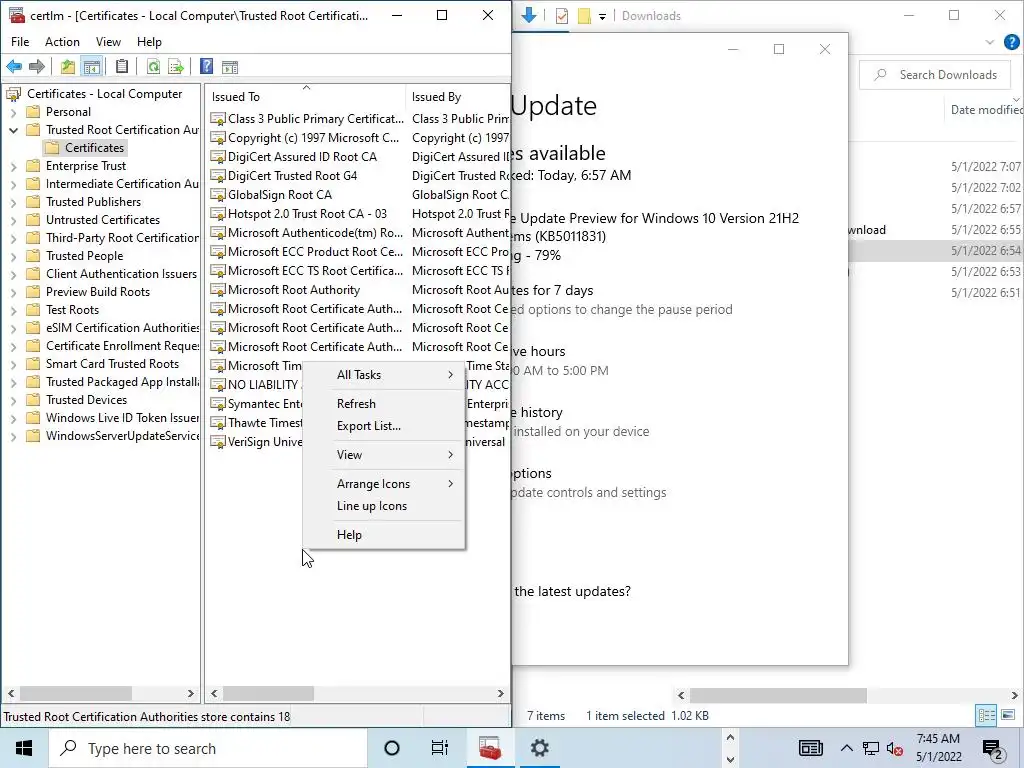Sort Downloads by the Date modified column
This screenshot has height=768, width=1024.
point(984,110)
